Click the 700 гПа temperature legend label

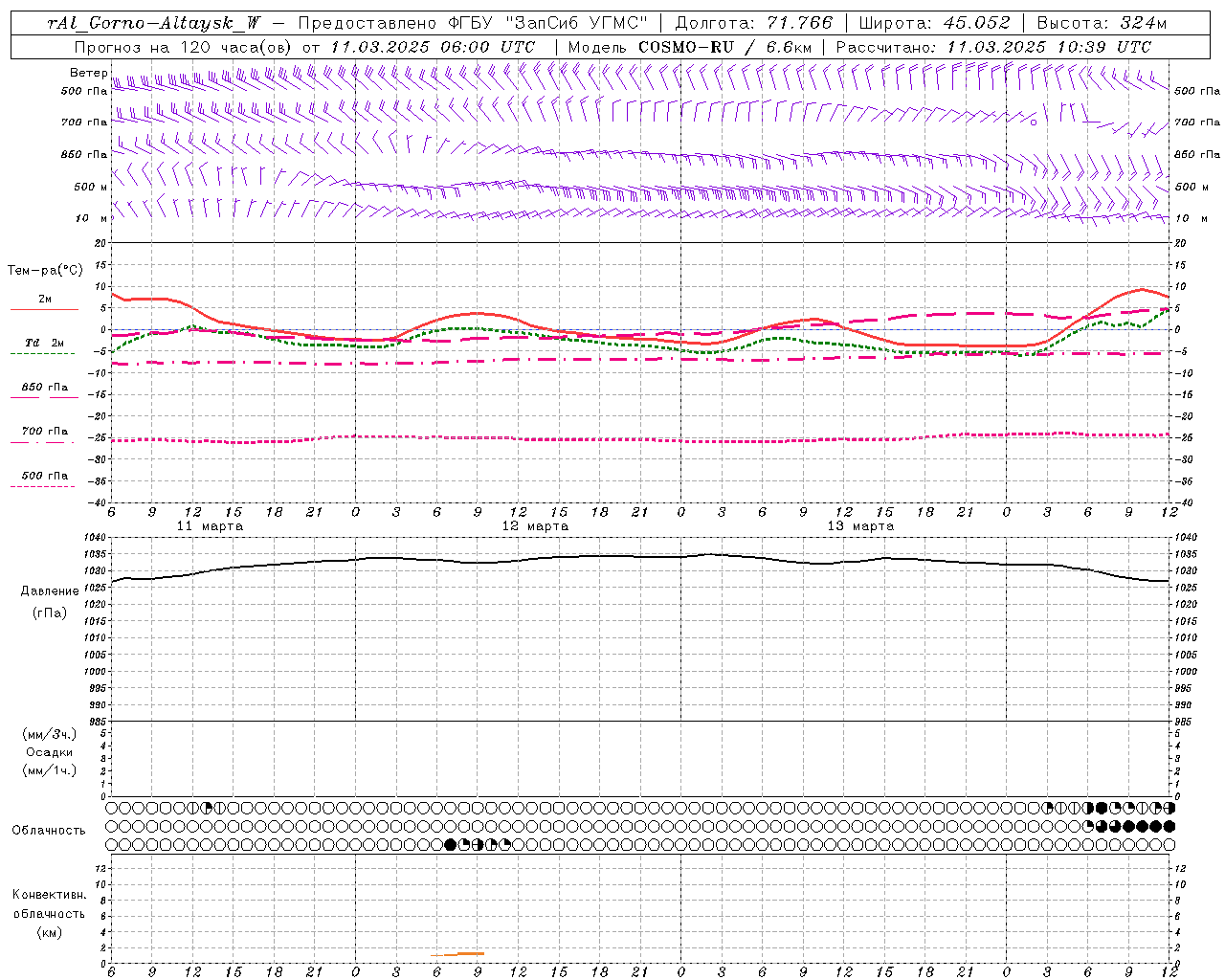click(x=45, y=431)
